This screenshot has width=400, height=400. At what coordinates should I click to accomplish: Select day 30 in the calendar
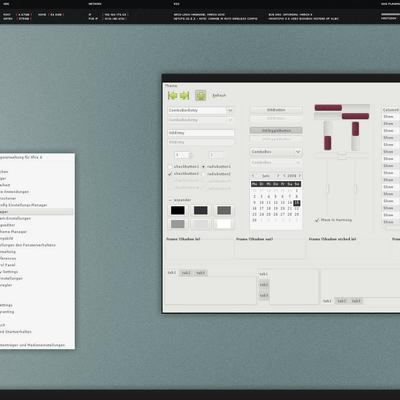254,220
